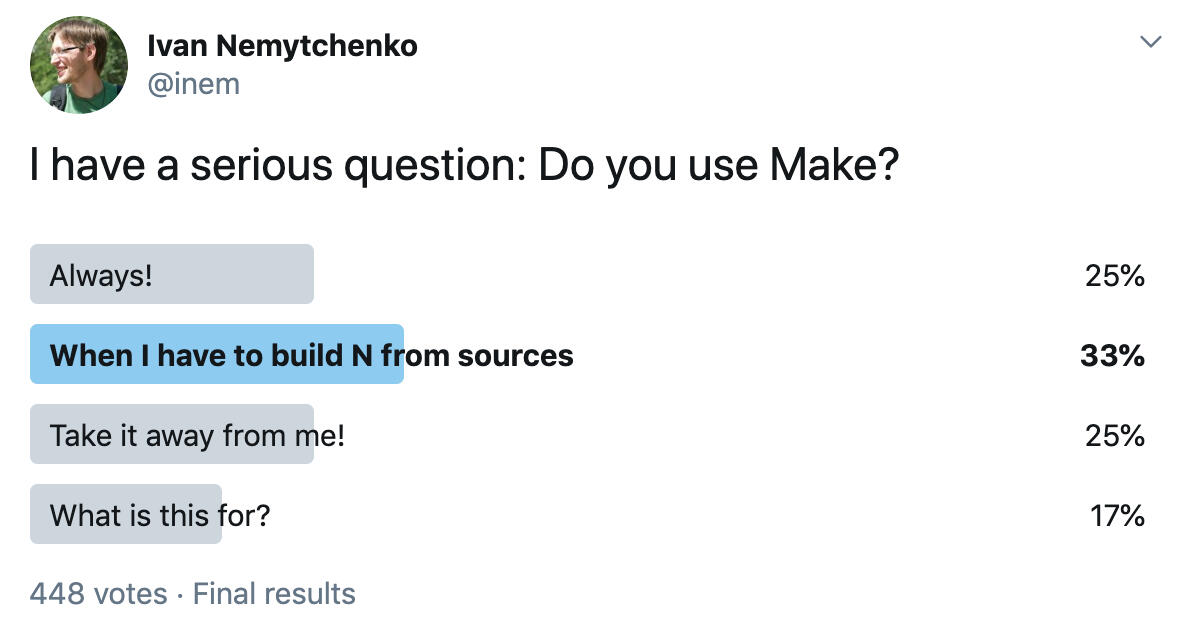
Task: Click the Ivan Nemytchenko display name
Action: (282, 45)
